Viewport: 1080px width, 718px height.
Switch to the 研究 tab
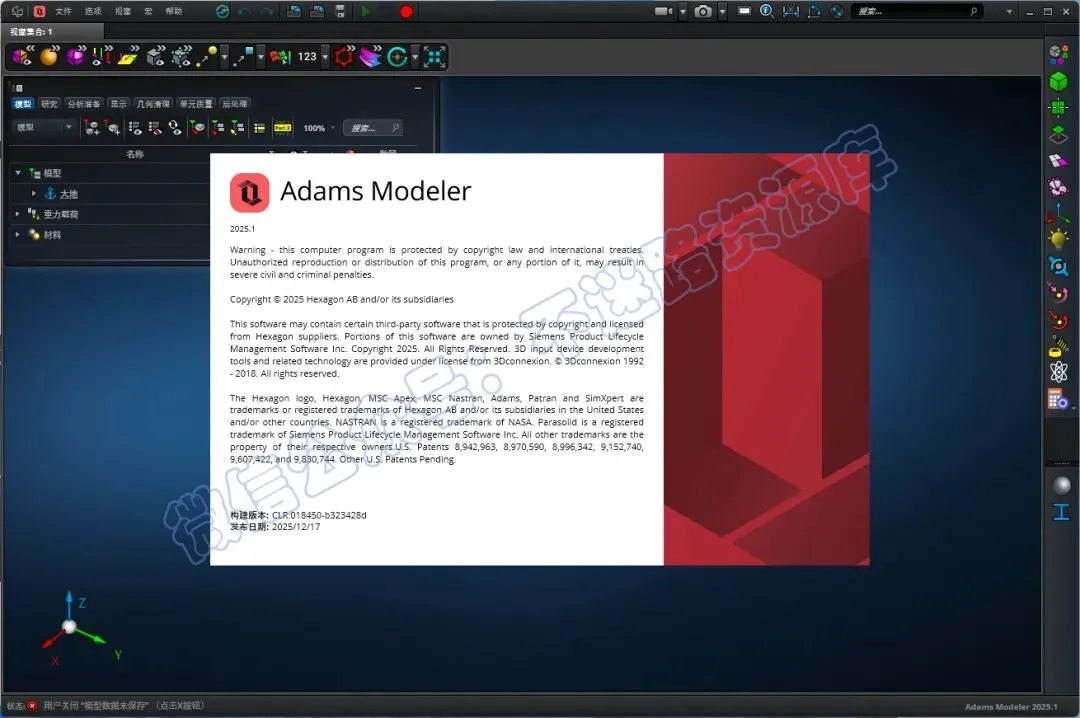tap(50, 104)
